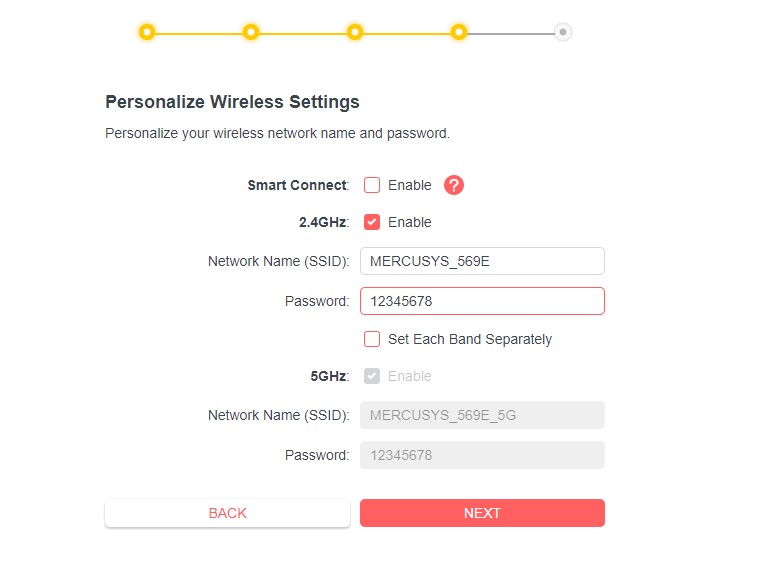Jump to the second progress step dot
The width and height of the screenshot is (776, 568).
click(x=251, y=32)
